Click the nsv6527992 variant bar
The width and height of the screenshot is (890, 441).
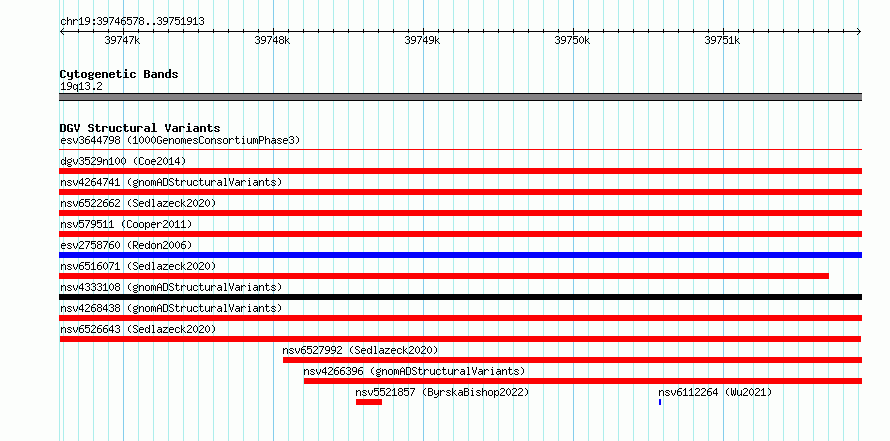[x=572, y=360]
